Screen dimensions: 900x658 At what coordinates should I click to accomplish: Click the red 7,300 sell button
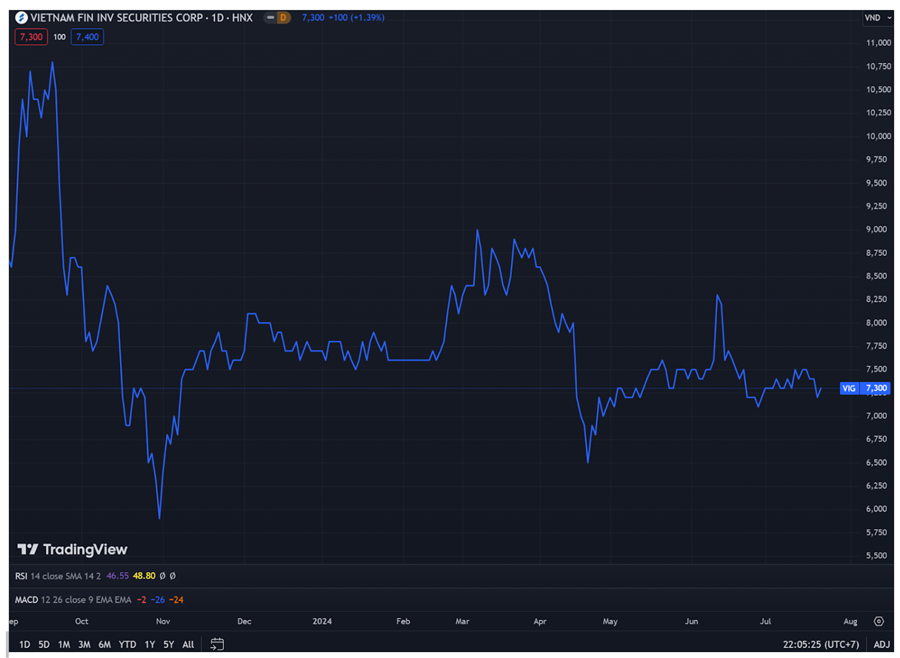pos(29,37)
